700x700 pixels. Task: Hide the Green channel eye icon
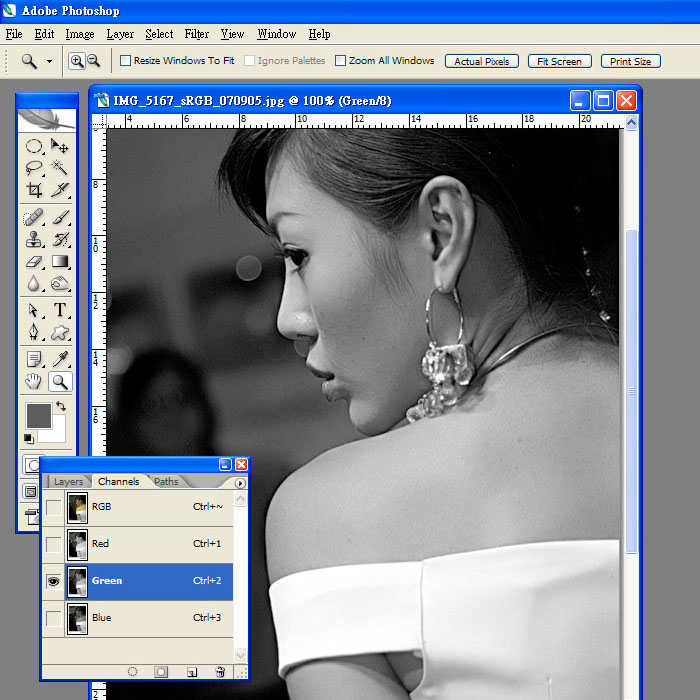click(53, 581)
